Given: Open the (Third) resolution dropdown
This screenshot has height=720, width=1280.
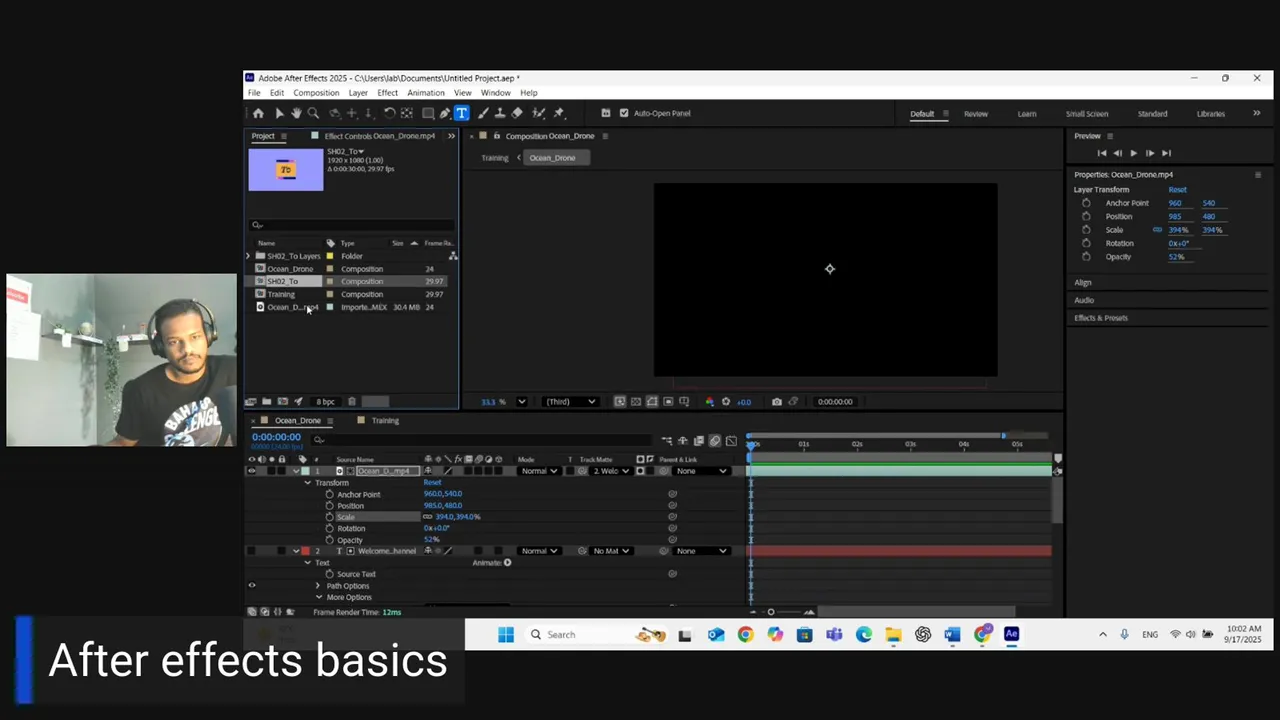Looking at the screenshot, I should coord(570,402).
